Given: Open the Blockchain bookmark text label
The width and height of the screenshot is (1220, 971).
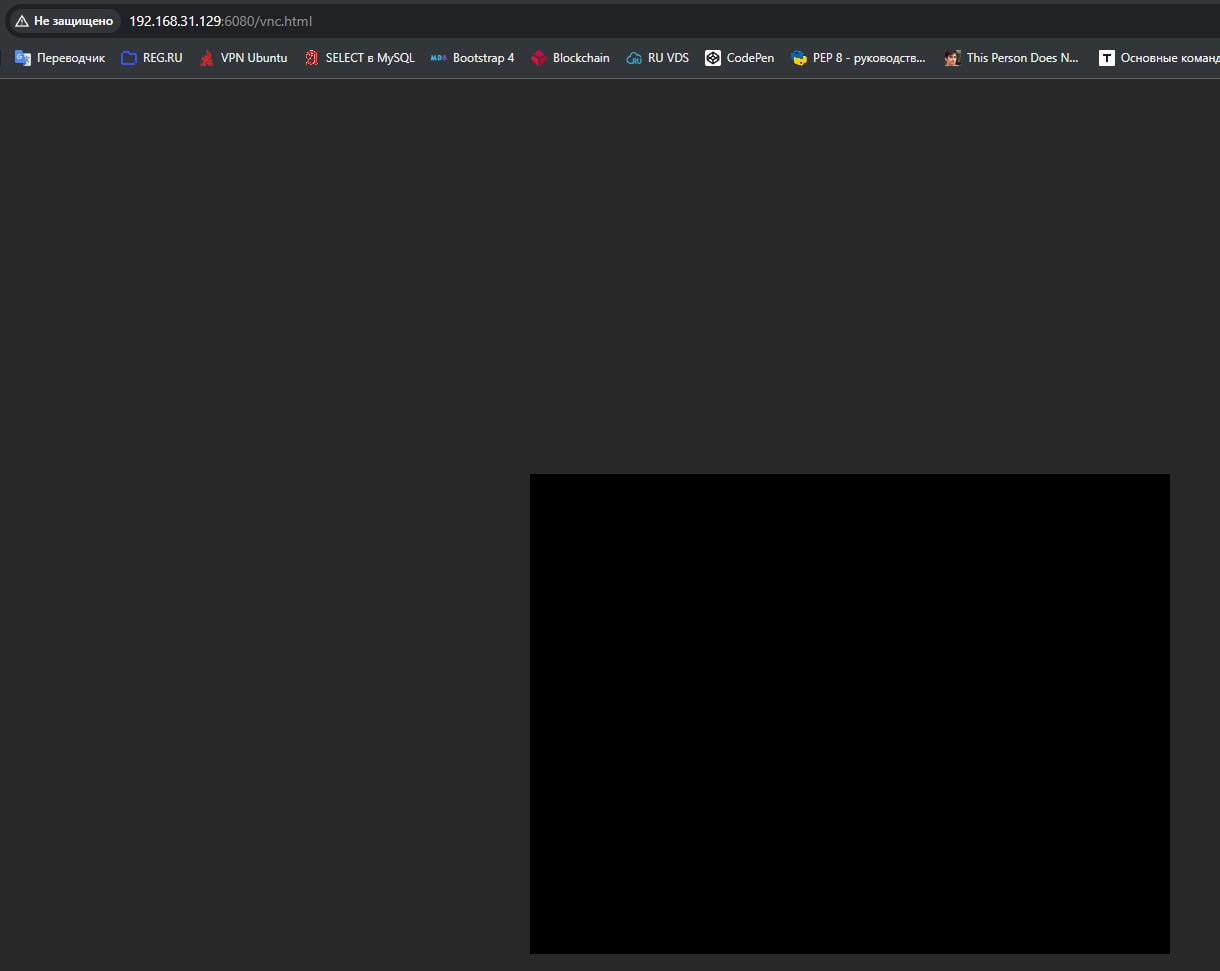Looking at the screenshot, I should [581, 58].
